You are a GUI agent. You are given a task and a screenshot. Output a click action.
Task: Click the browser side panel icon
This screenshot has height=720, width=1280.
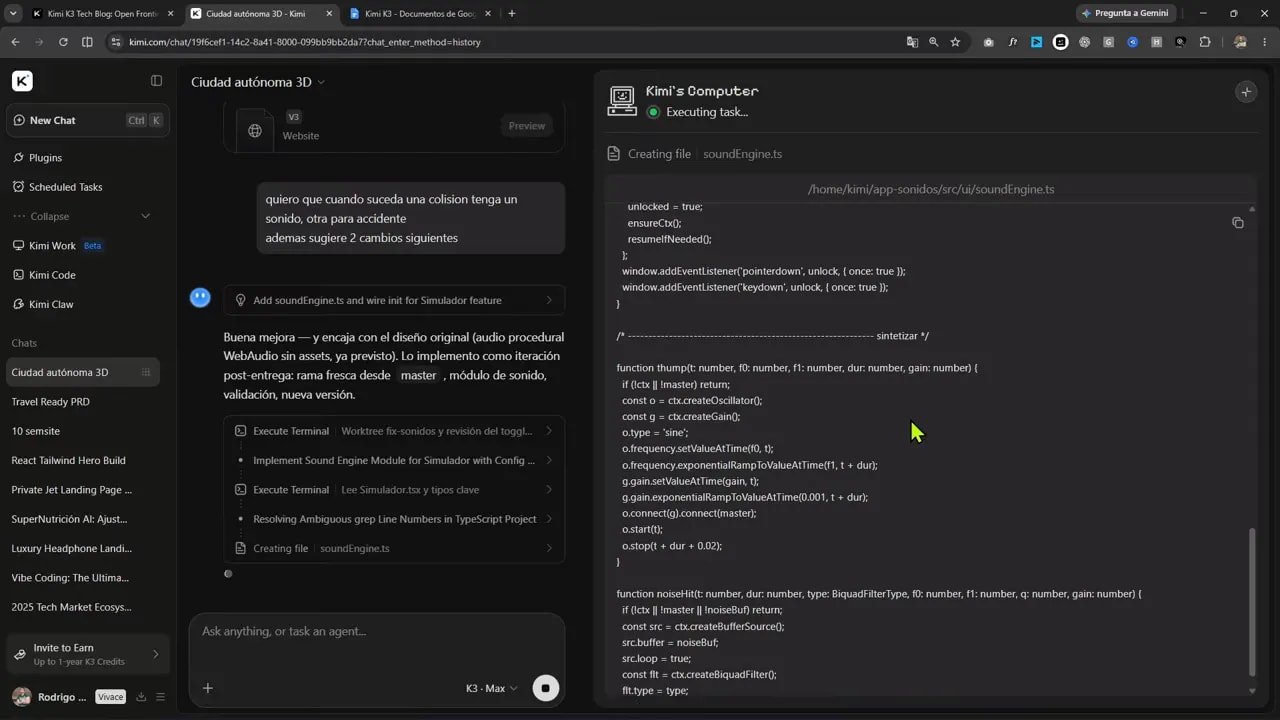click(87, 42)
